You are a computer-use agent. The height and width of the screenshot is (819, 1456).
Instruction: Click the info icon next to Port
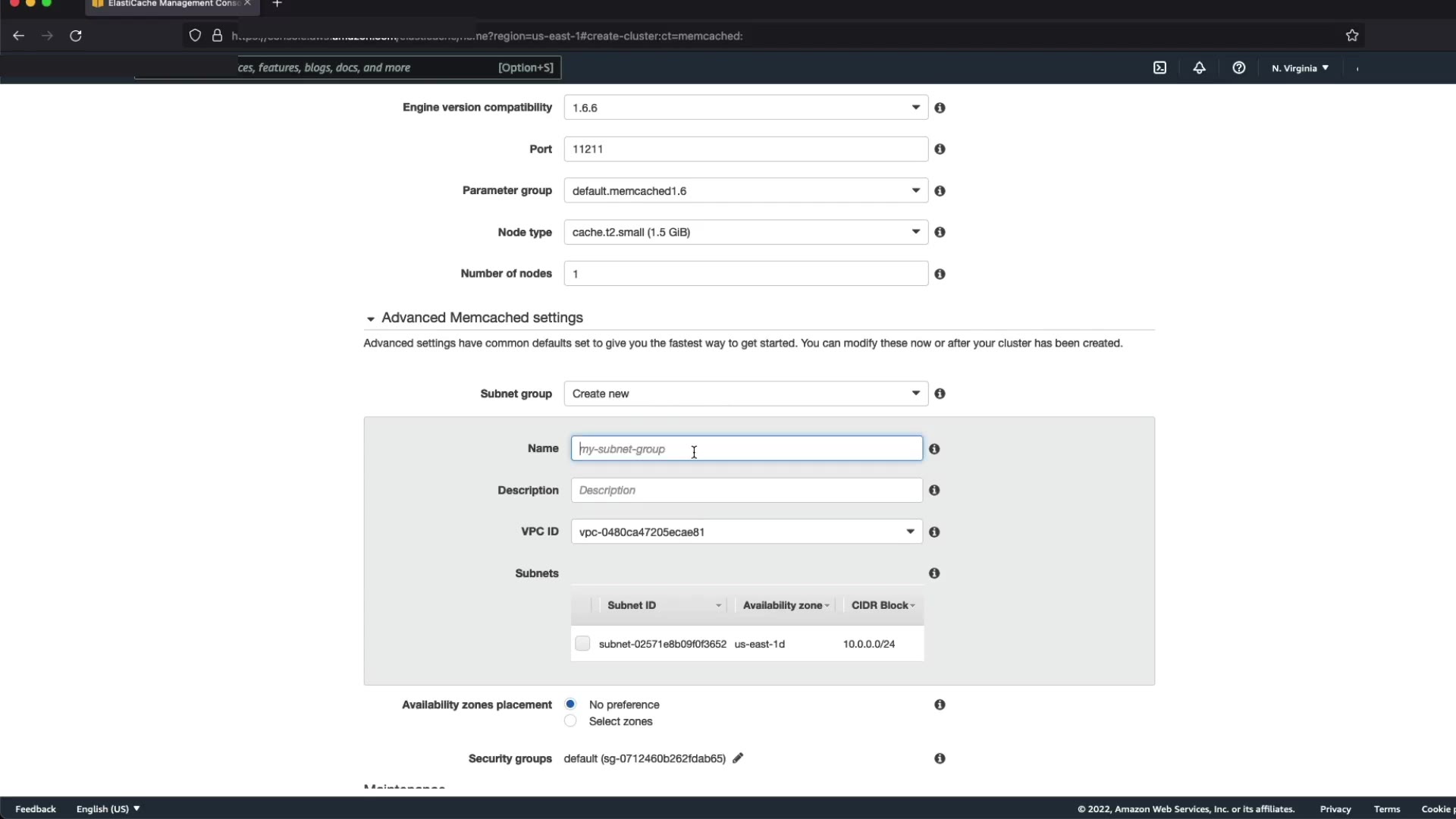tap(940, 149)
